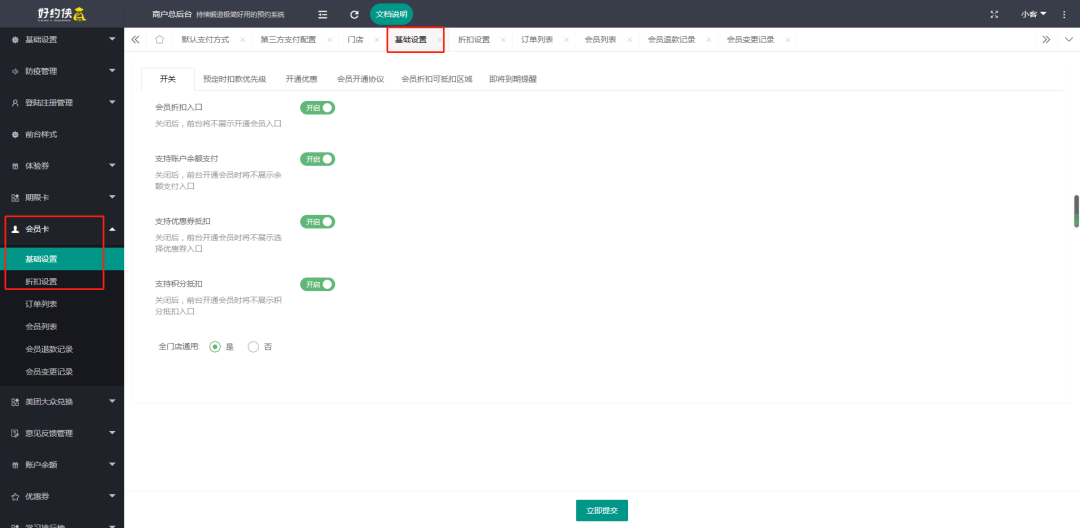This screenshot has width=1080, height=528.
Task: Open the 会员变更记录 page tab
Action: (750, 40)
